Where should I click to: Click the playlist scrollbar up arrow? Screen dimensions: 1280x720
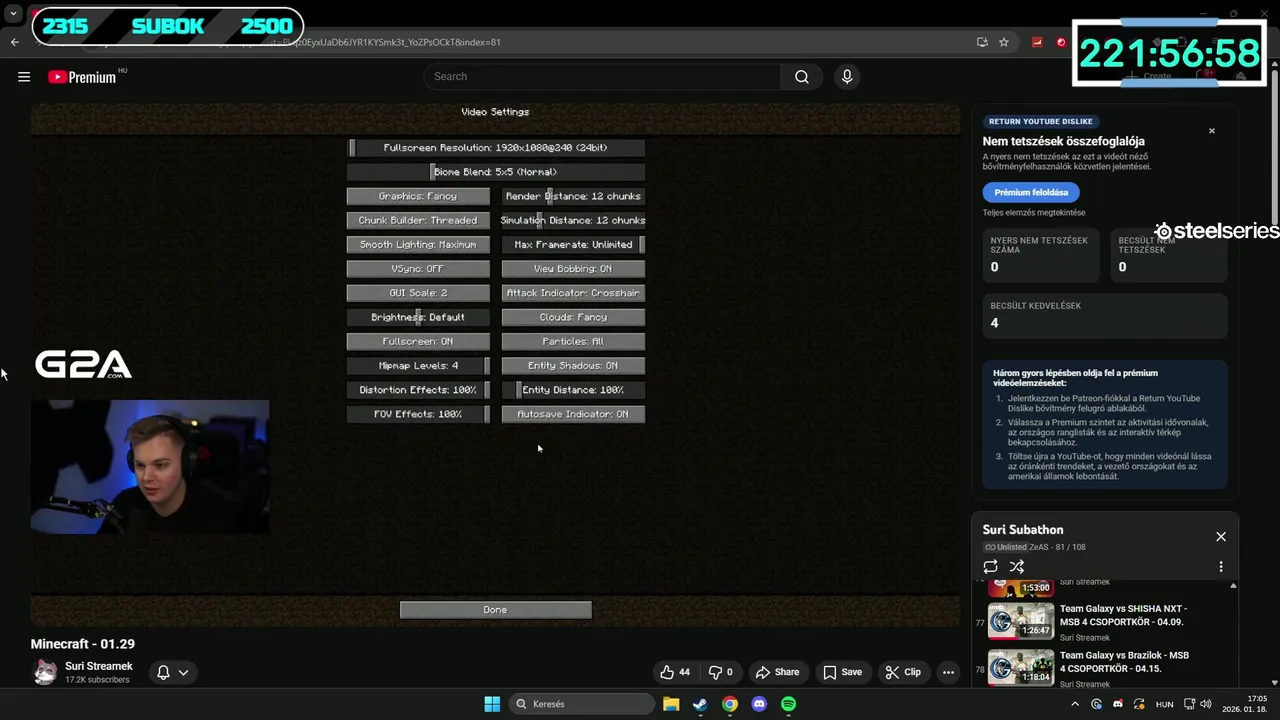[x=1233, y=585]
